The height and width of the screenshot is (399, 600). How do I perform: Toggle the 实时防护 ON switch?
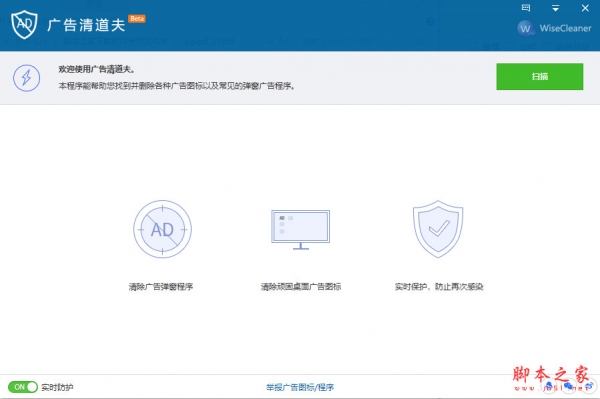pyautogui.click(x=23, y=387)
